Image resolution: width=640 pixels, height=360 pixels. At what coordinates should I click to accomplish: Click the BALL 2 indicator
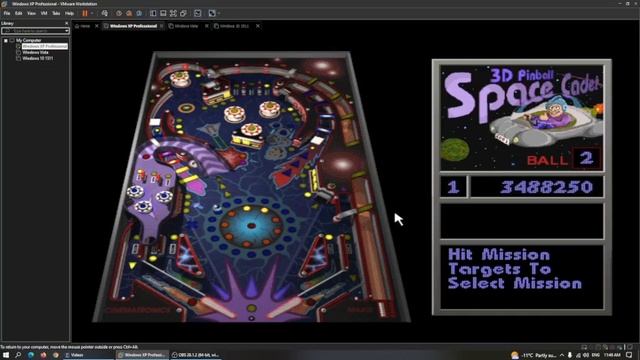[563, 159]
